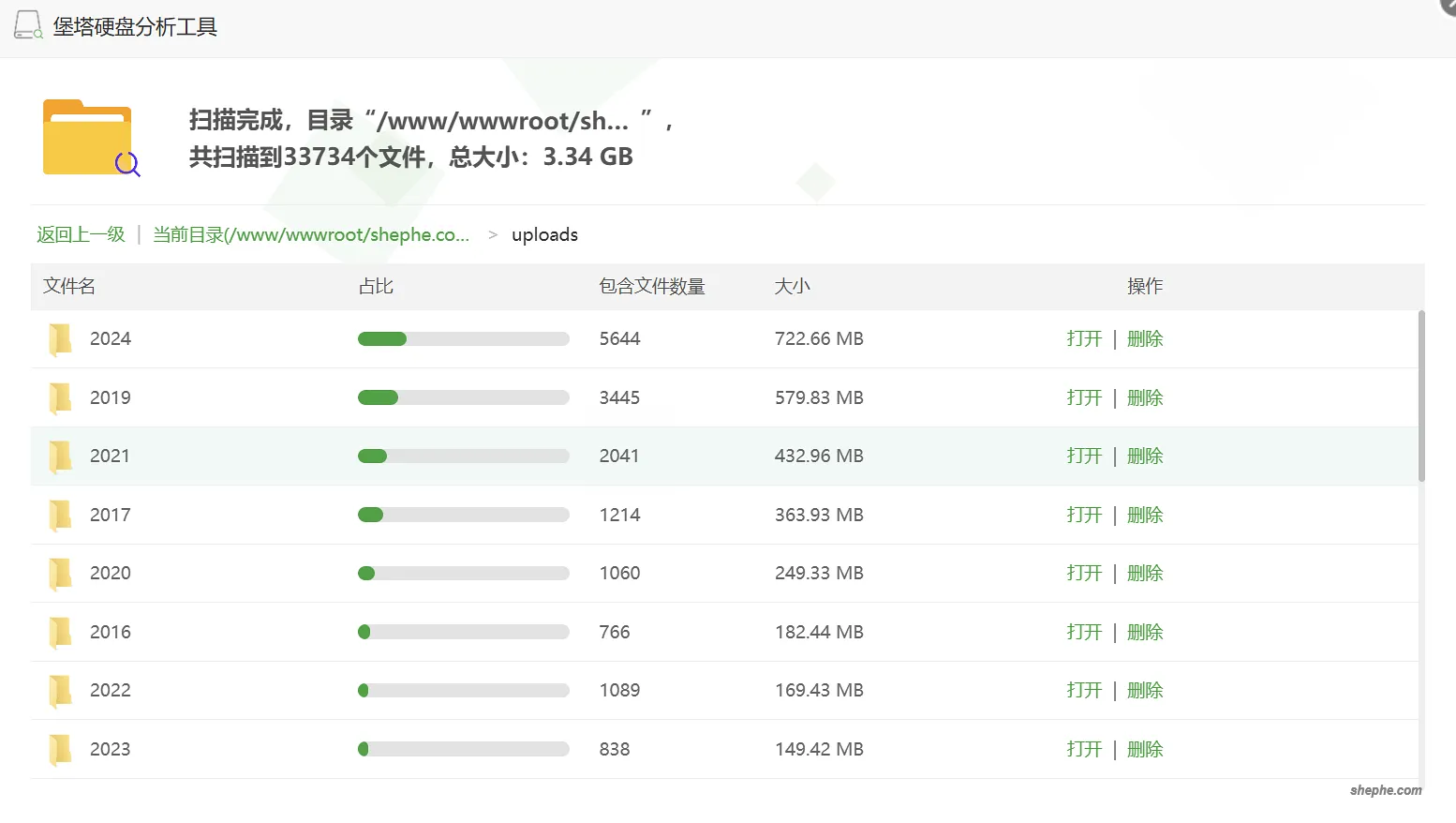
Task: Click the 2024 usage progress bar
Action: tap(463, 338)
